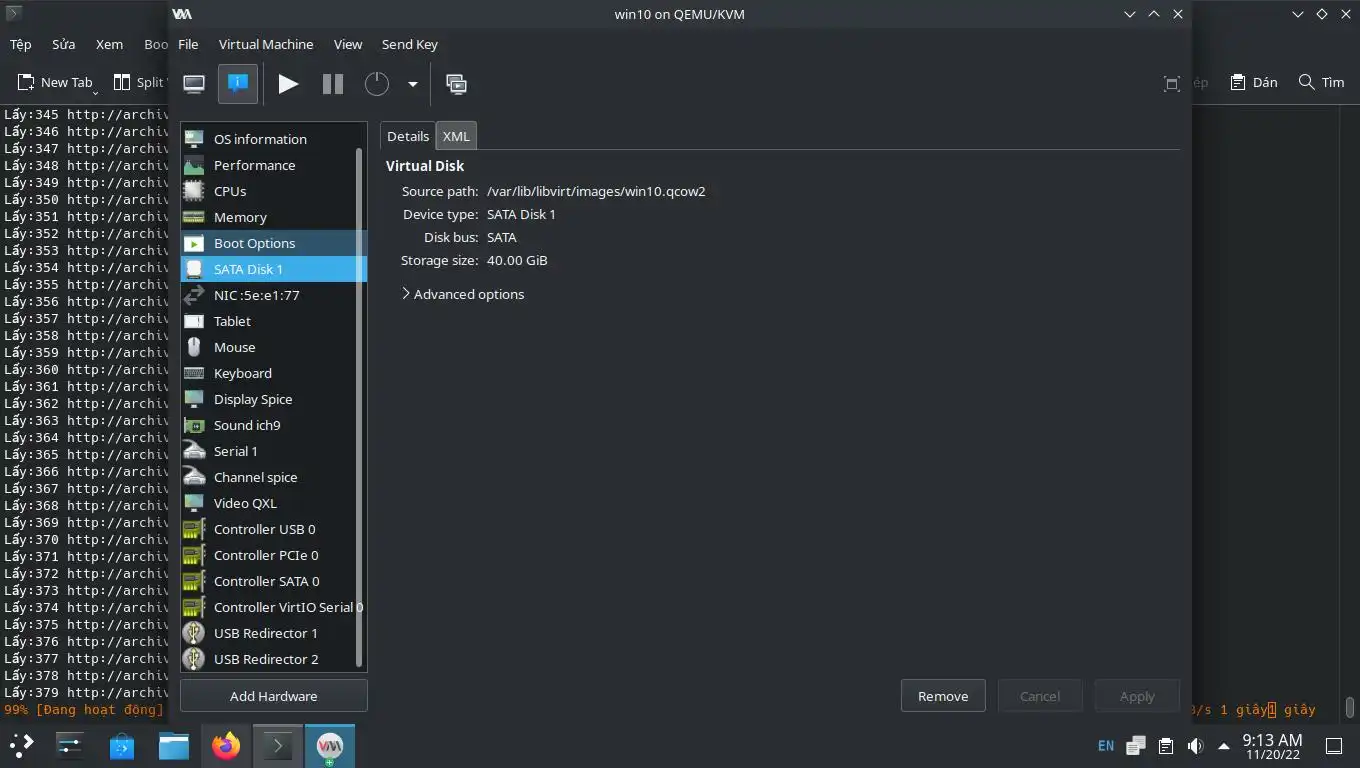Show the graphical console view icon
The height and width of the screenshot is (768, 1360).
click(194, 84)
